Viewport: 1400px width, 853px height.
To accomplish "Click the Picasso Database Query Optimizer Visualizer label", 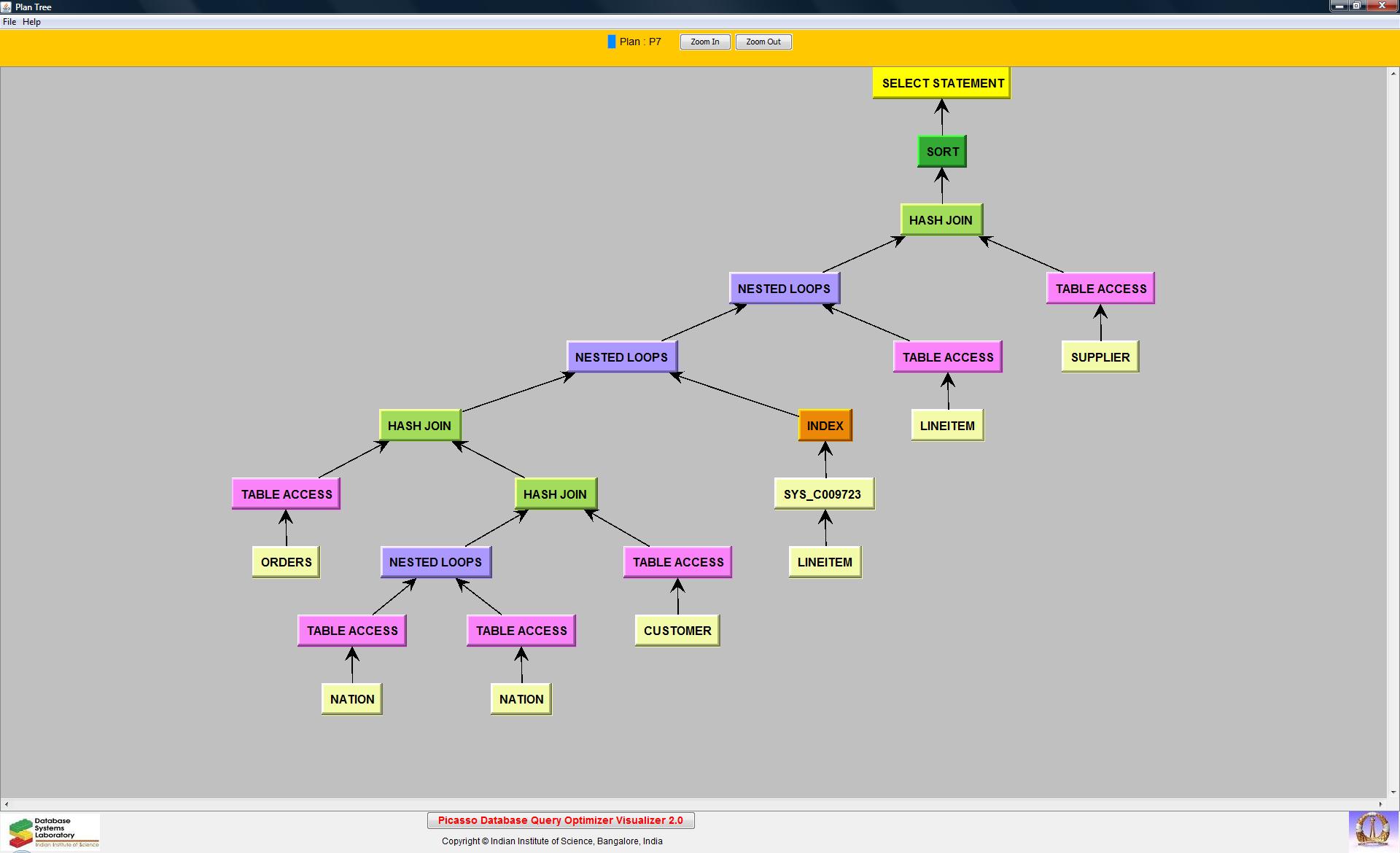I will tap(560, 821).
